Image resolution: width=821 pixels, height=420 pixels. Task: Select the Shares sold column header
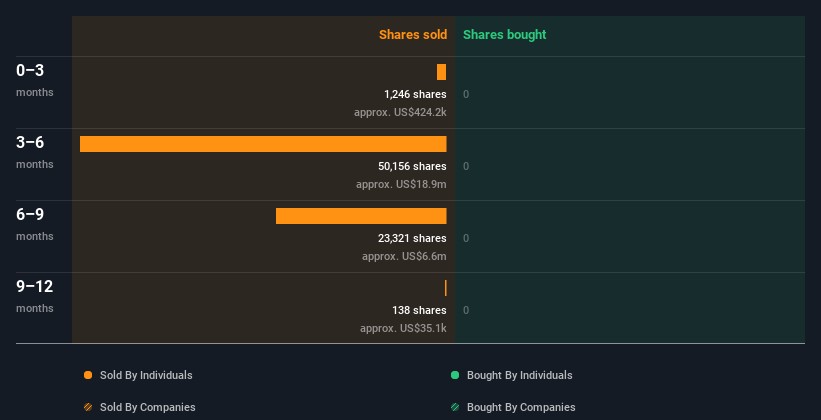(412, 35)
